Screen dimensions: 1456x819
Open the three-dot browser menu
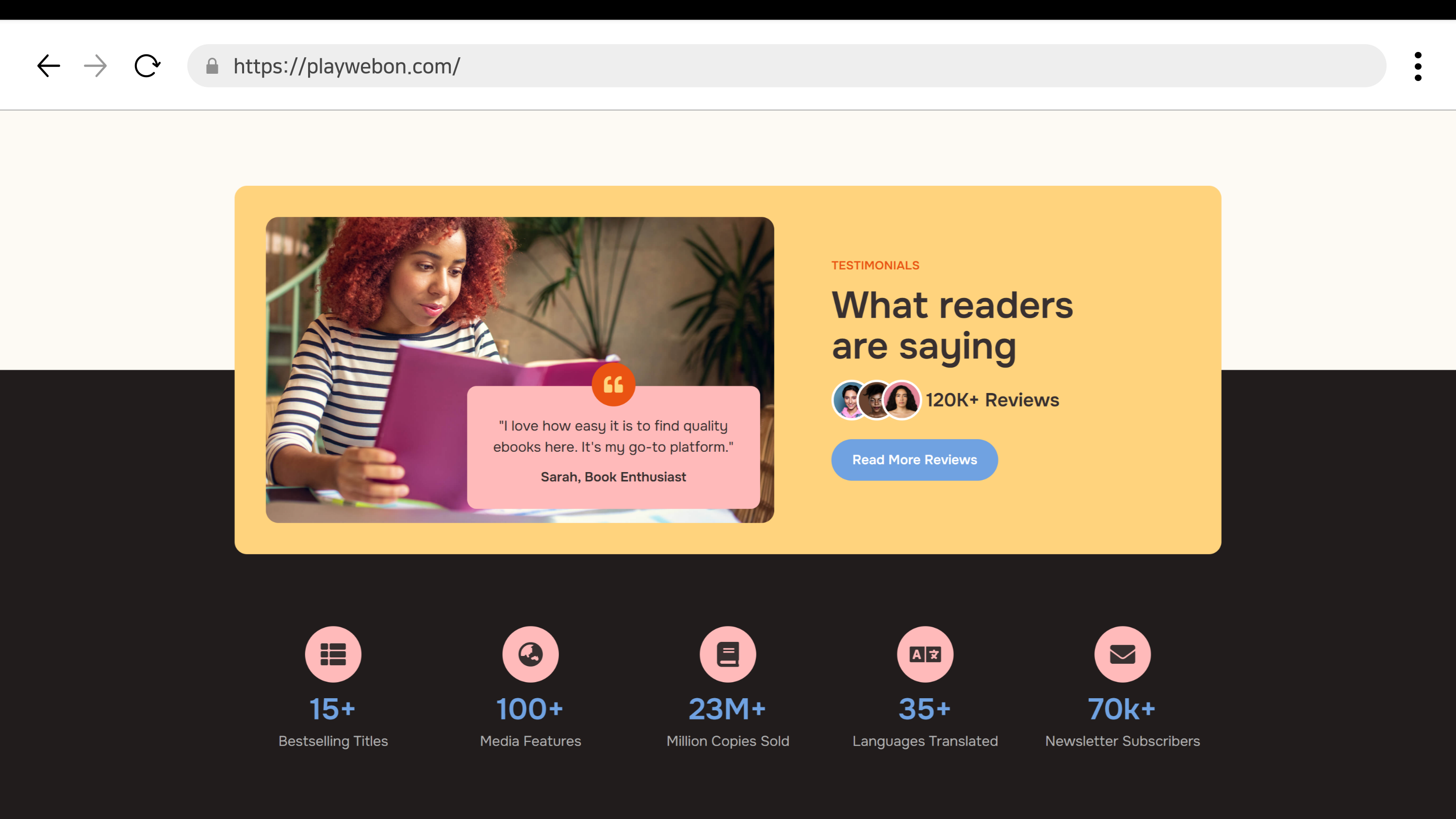tap(1418, 66)
